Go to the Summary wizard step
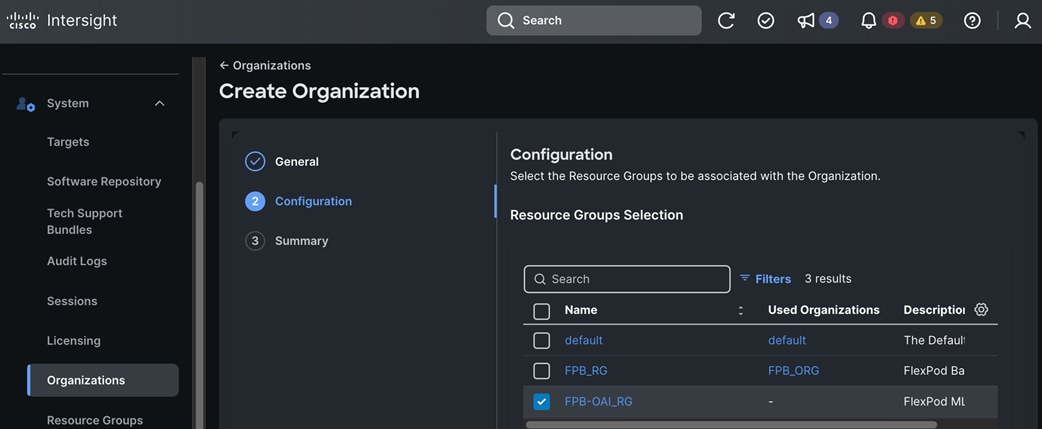1042x429 pixels. pos(302,241)
